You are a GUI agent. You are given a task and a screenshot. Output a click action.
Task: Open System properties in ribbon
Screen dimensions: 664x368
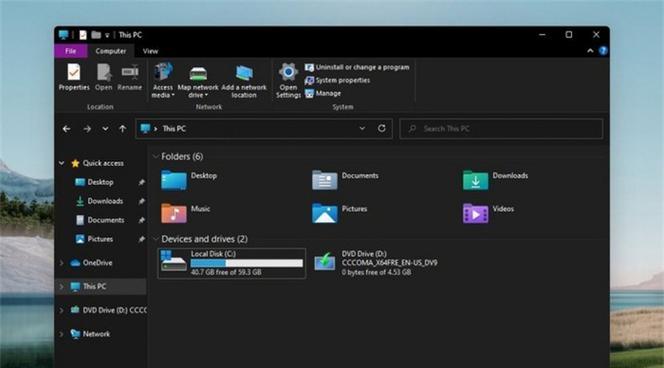[x=338, y=80]
